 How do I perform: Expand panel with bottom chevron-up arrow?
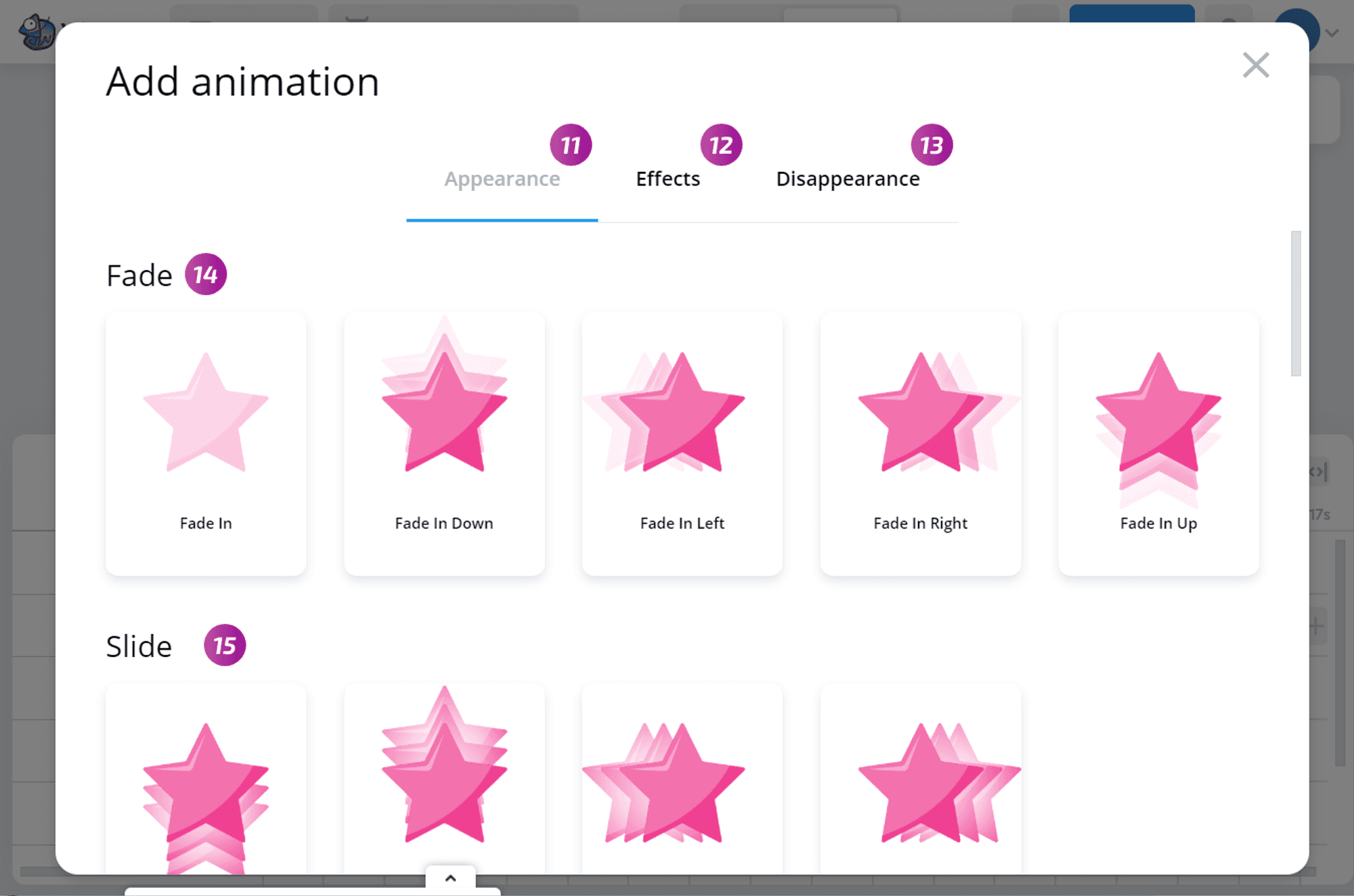tap(451, 878)
